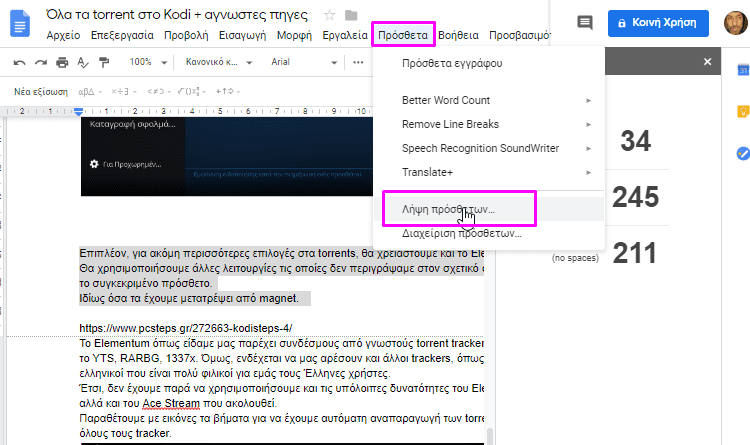Open the Πρόσθετα menu
This screenshot has height=445, width=750.
[x=403, y=35]
